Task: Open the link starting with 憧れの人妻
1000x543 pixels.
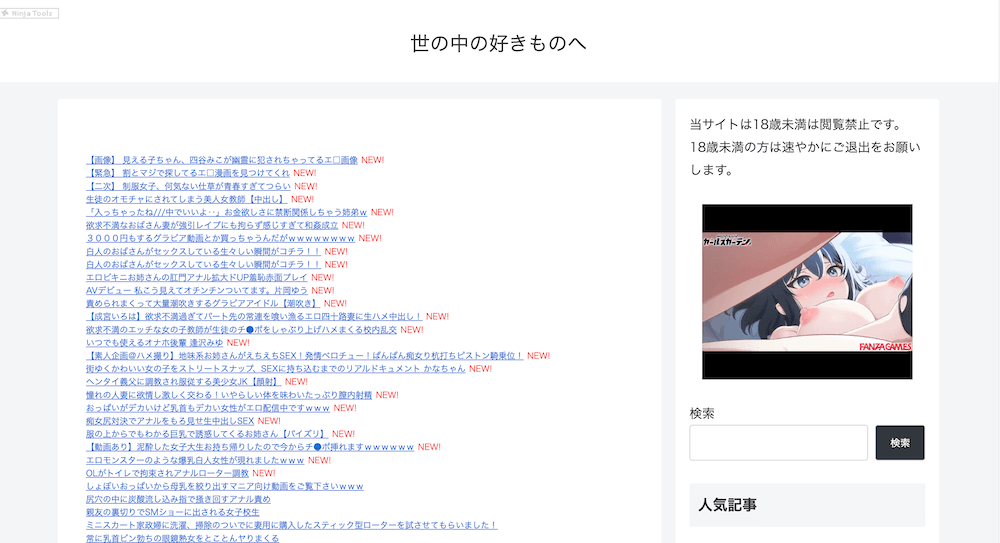Action: 228,395
